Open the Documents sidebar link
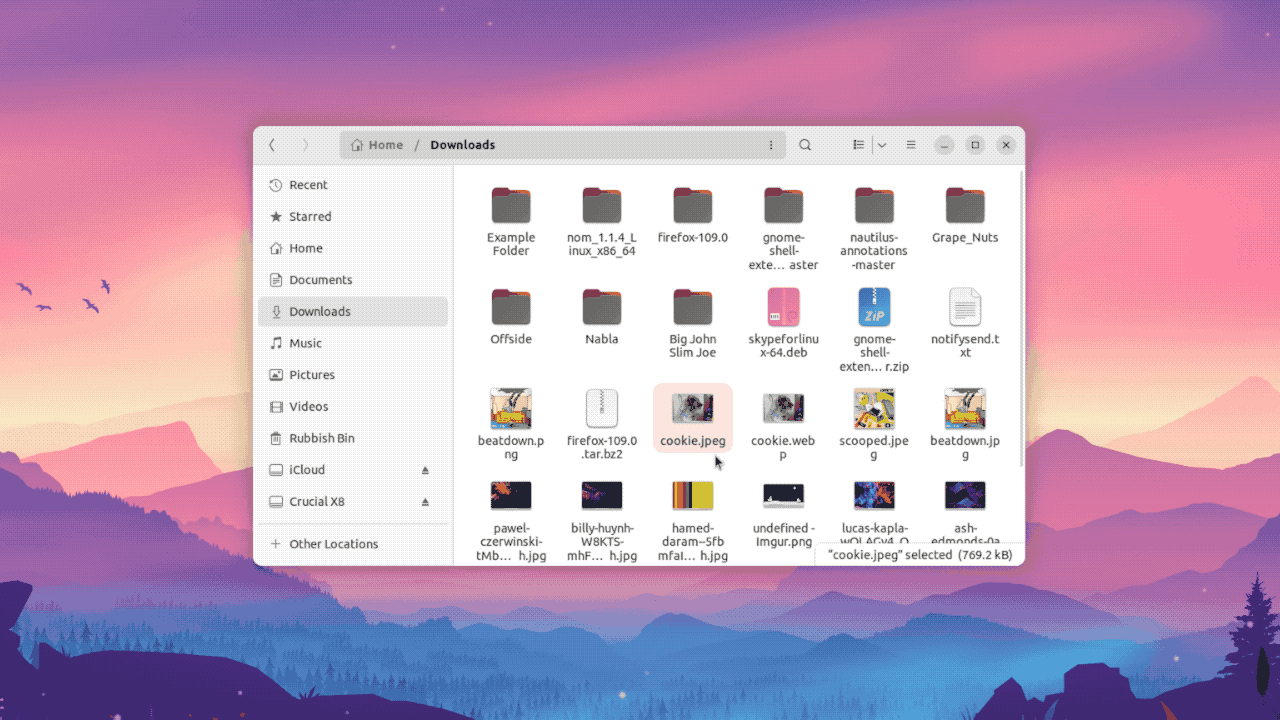This screenshot has height=720, width=1280. [x=320, y=280]
